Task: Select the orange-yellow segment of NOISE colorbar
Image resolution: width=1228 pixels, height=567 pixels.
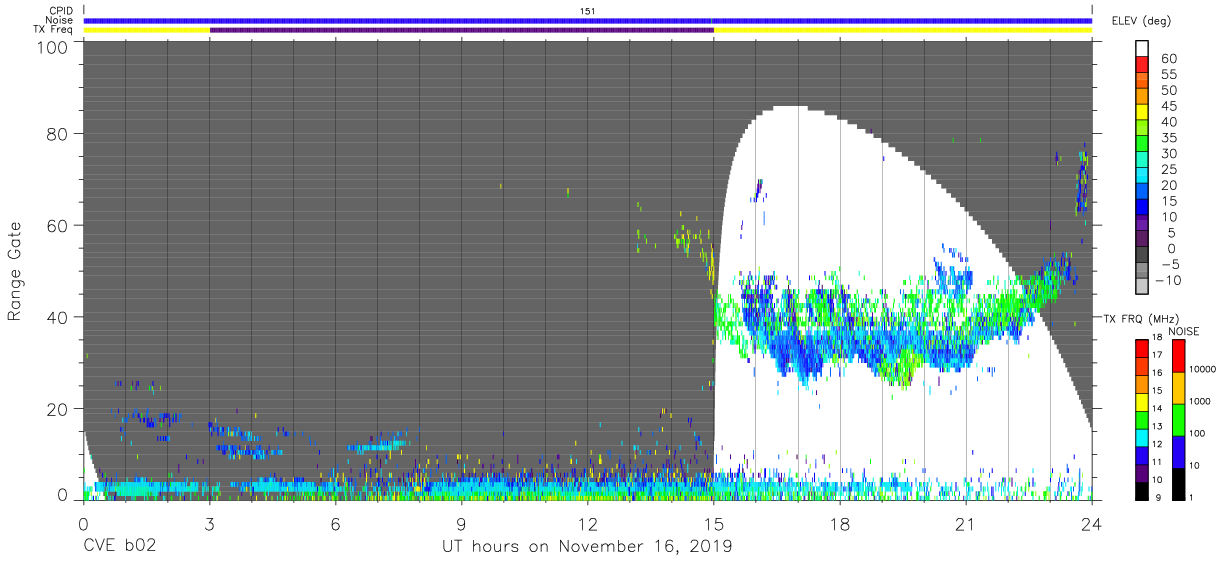Action: (1177, 388)
